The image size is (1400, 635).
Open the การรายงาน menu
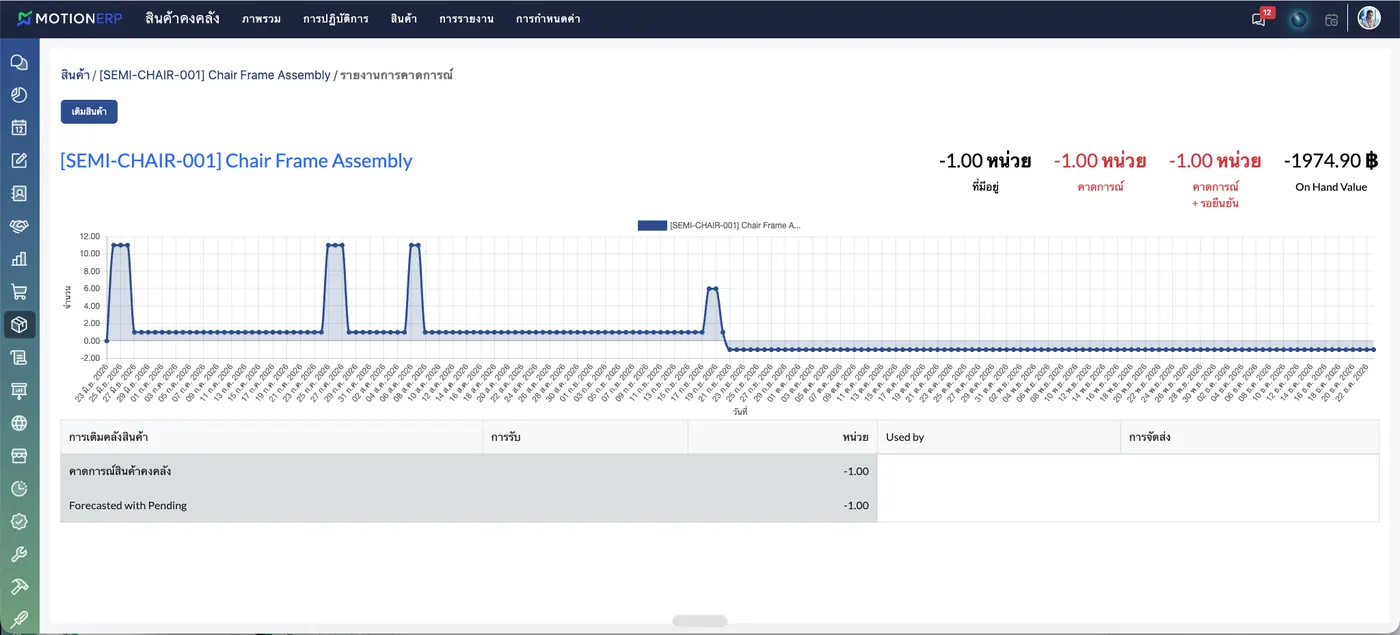click(x=466, y=19)
